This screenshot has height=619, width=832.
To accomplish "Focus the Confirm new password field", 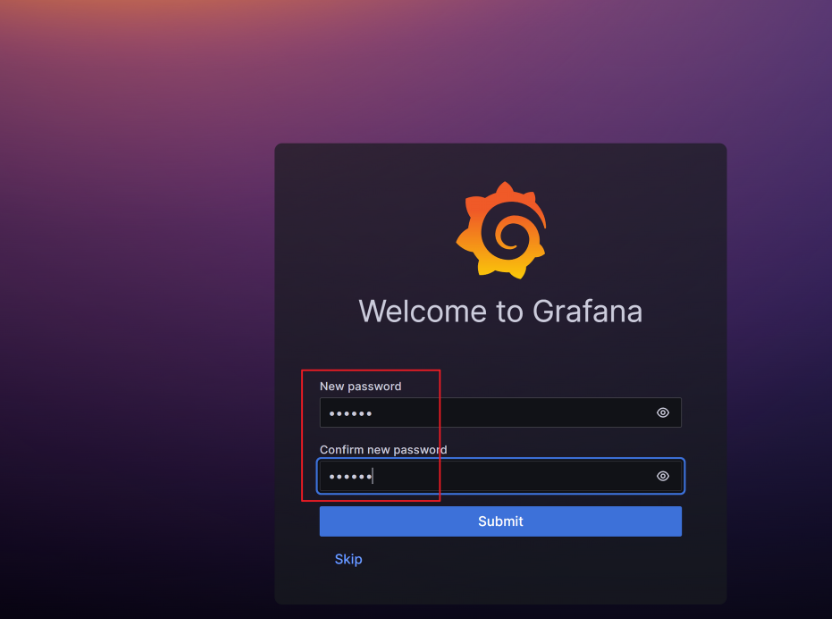I will tap(500, 476).
